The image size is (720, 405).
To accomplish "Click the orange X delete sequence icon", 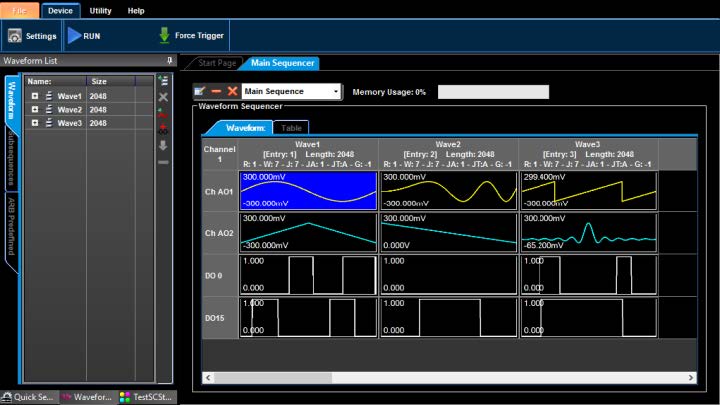I will pos(232,91).
